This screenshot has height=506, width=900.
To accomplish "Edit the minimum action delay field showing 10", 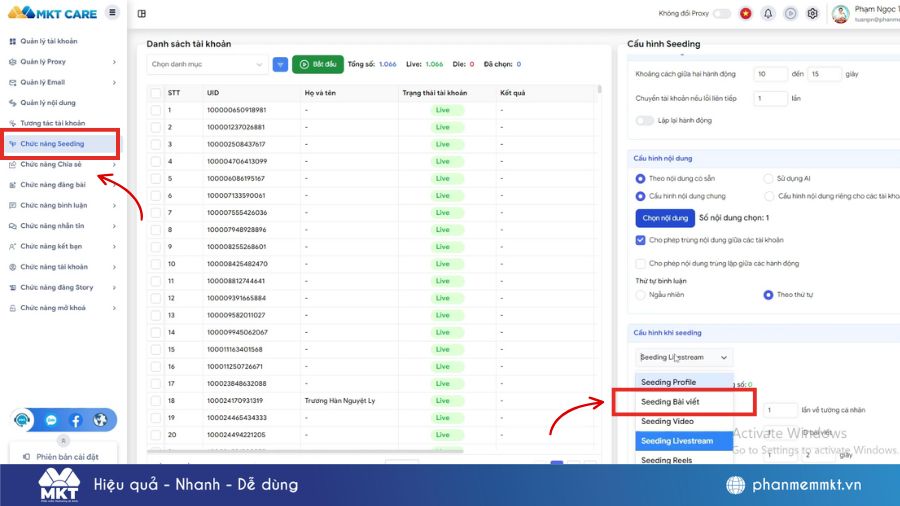I will click(770, 74).
